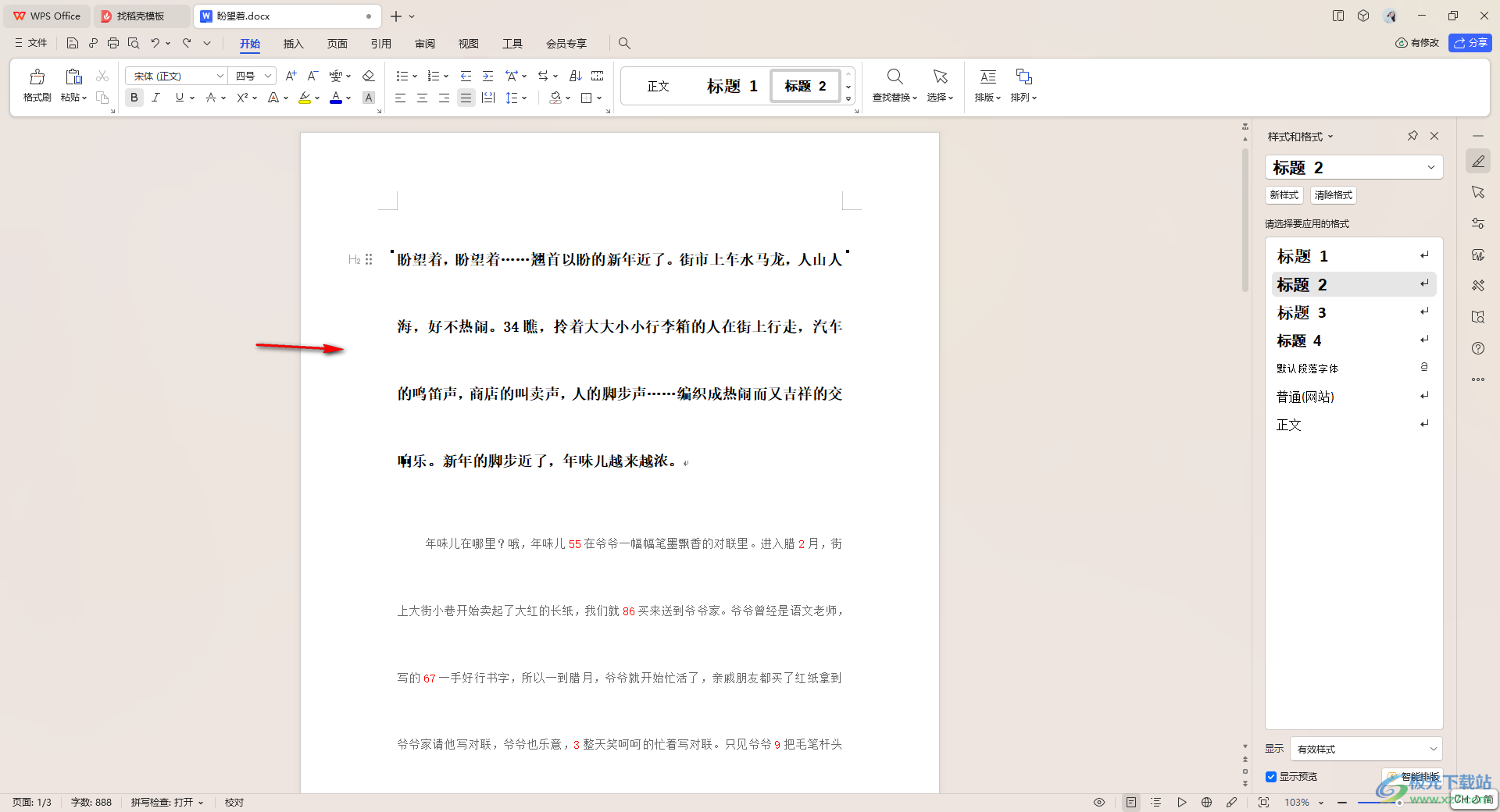Click the paragraph drag handle beside heading

coord(369,259)
